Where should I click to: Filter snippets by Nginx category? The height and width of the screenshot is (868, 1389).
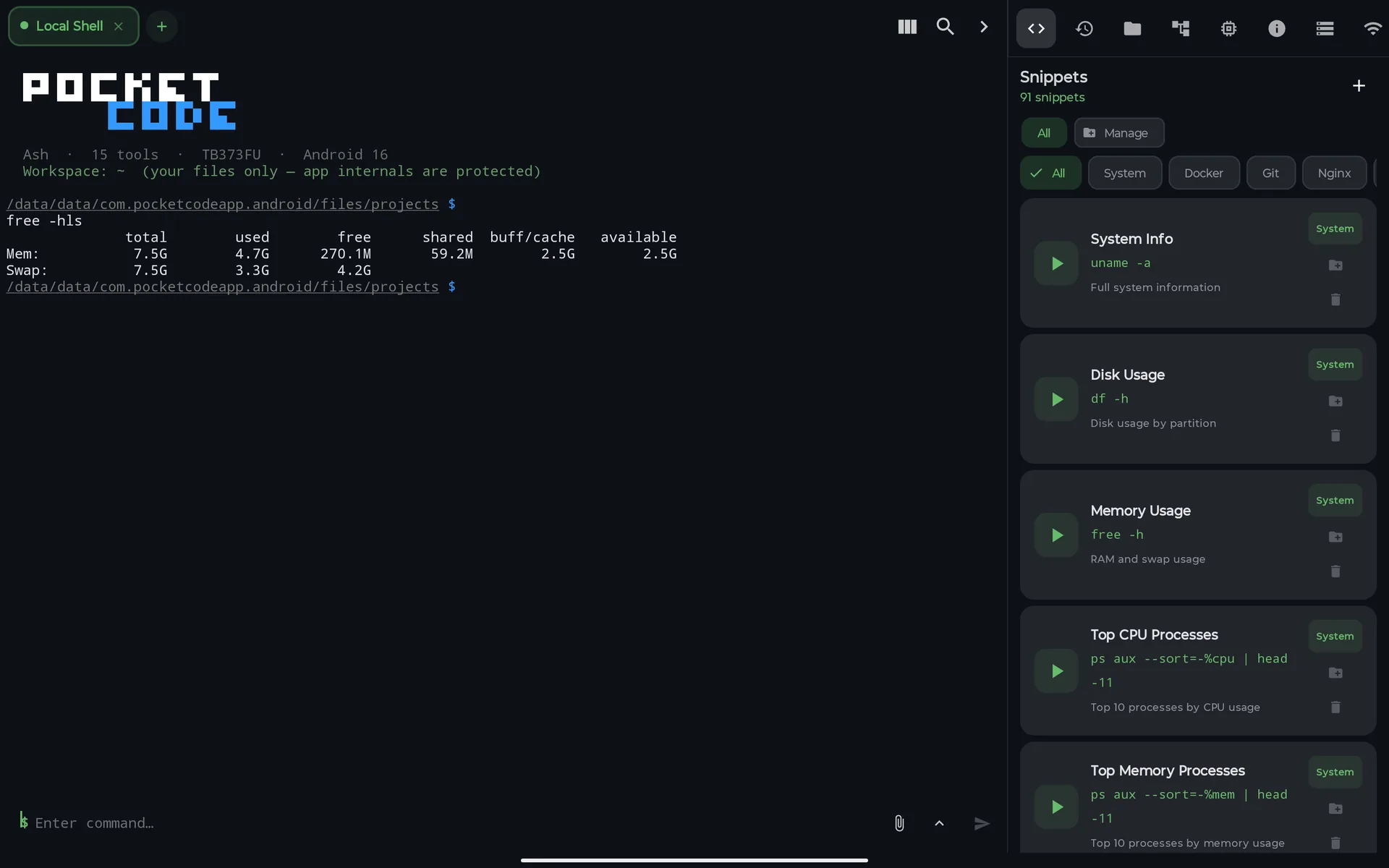(x=1334, y=173)
